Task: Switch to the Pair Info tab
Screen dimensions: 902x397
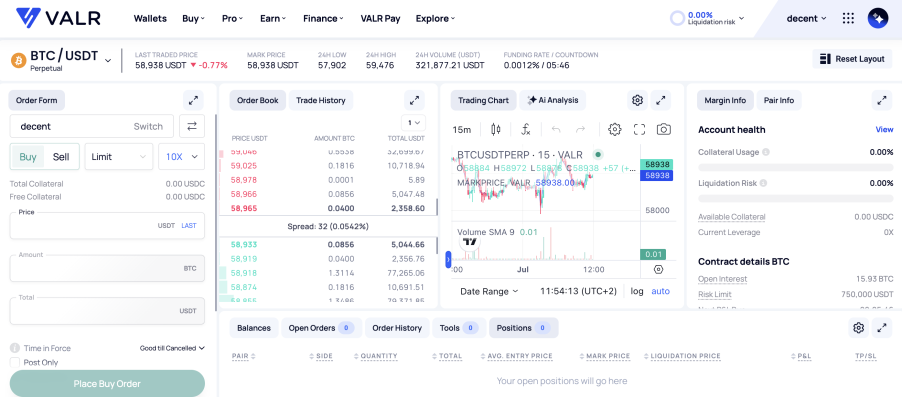Action: (x=778, y=100)
